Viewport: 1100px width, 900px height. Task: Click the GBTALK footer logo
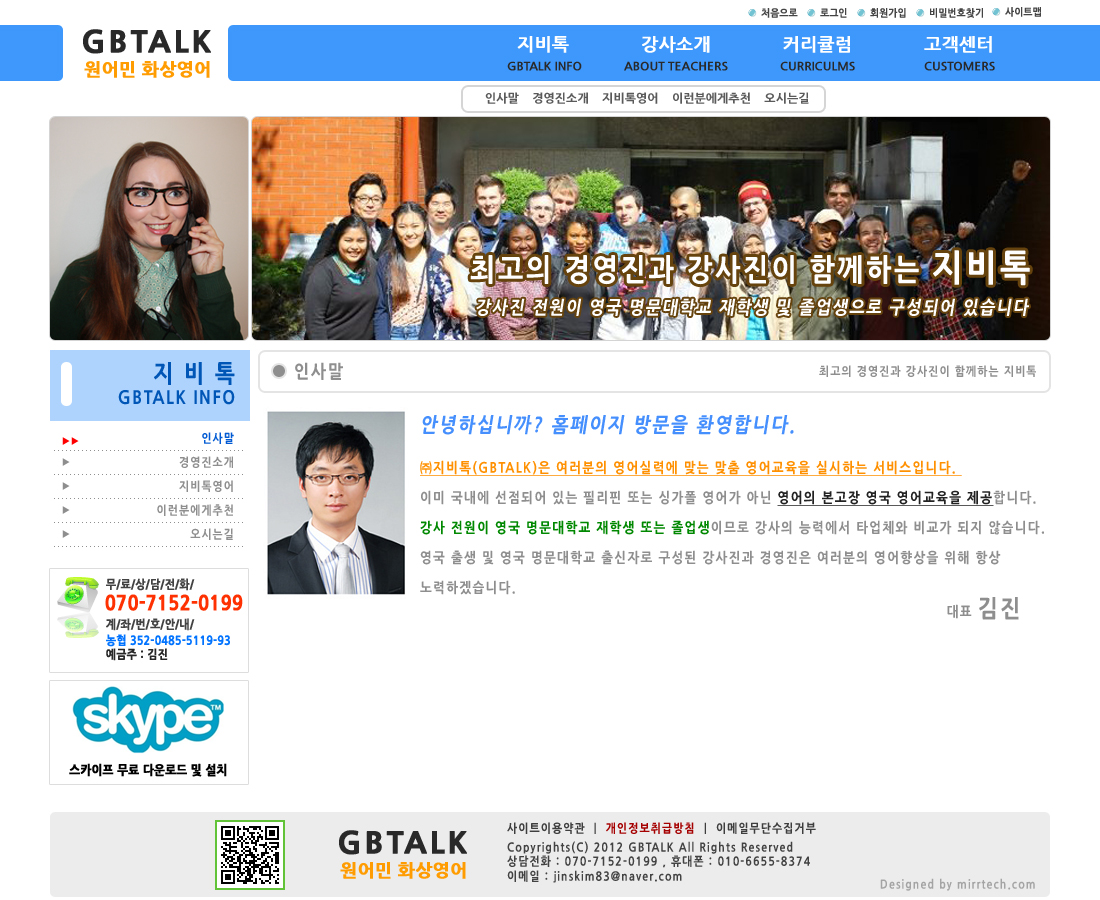402,855
